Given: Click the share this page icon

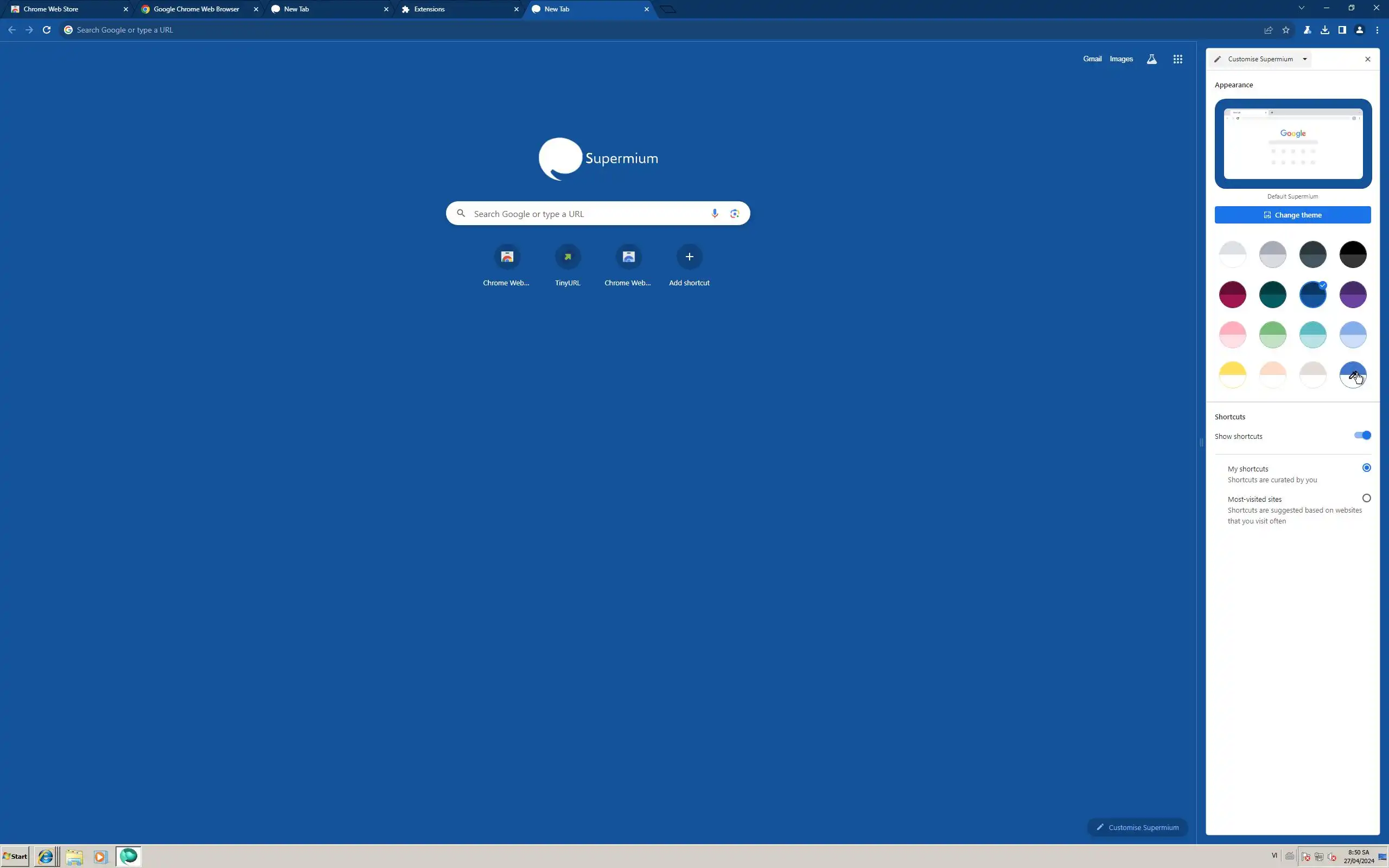Looking at the screenshot, I should pyautogui.click(x=1269, y=30).
